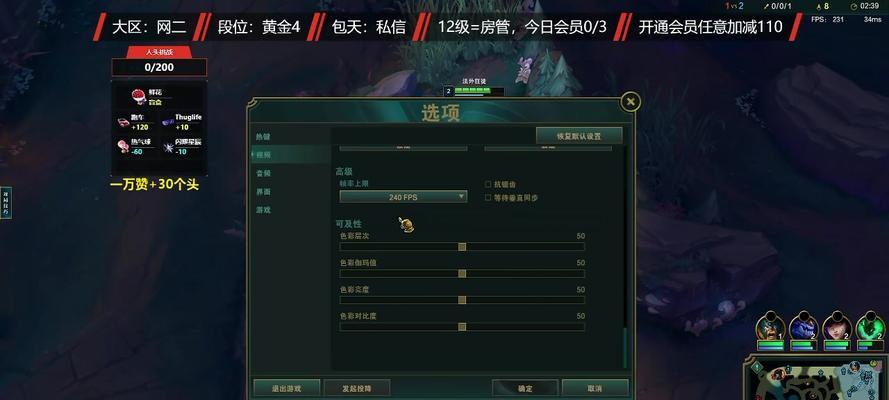889x400 pixels.
Task: Click the 热气球 balloon gift icon
Action: [x=123, y=146]
